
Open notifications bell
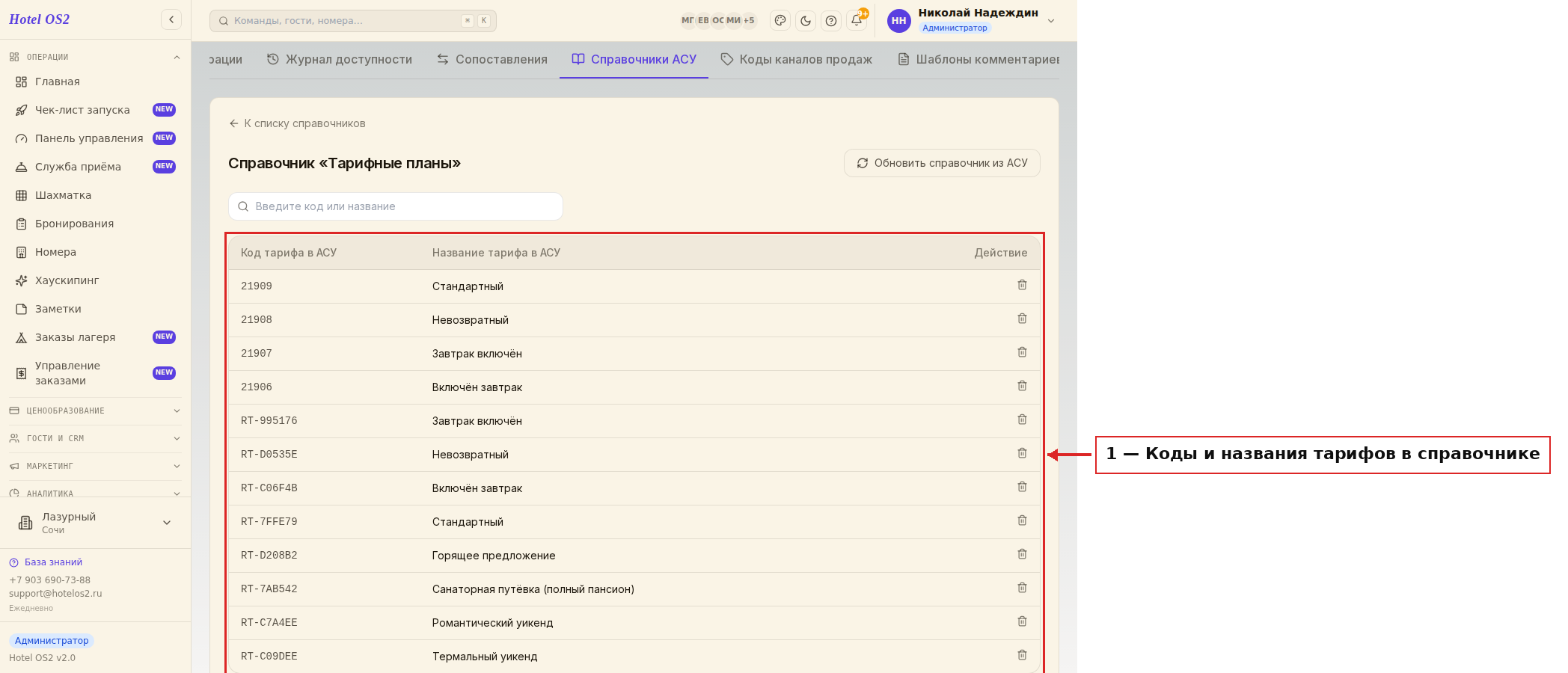coord(857,20)
